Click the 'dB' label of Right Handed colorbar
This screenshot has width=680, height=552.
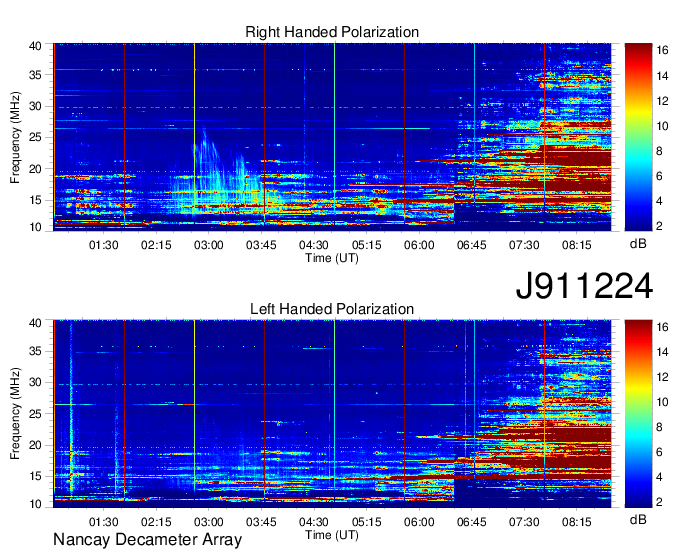(638, 244)
